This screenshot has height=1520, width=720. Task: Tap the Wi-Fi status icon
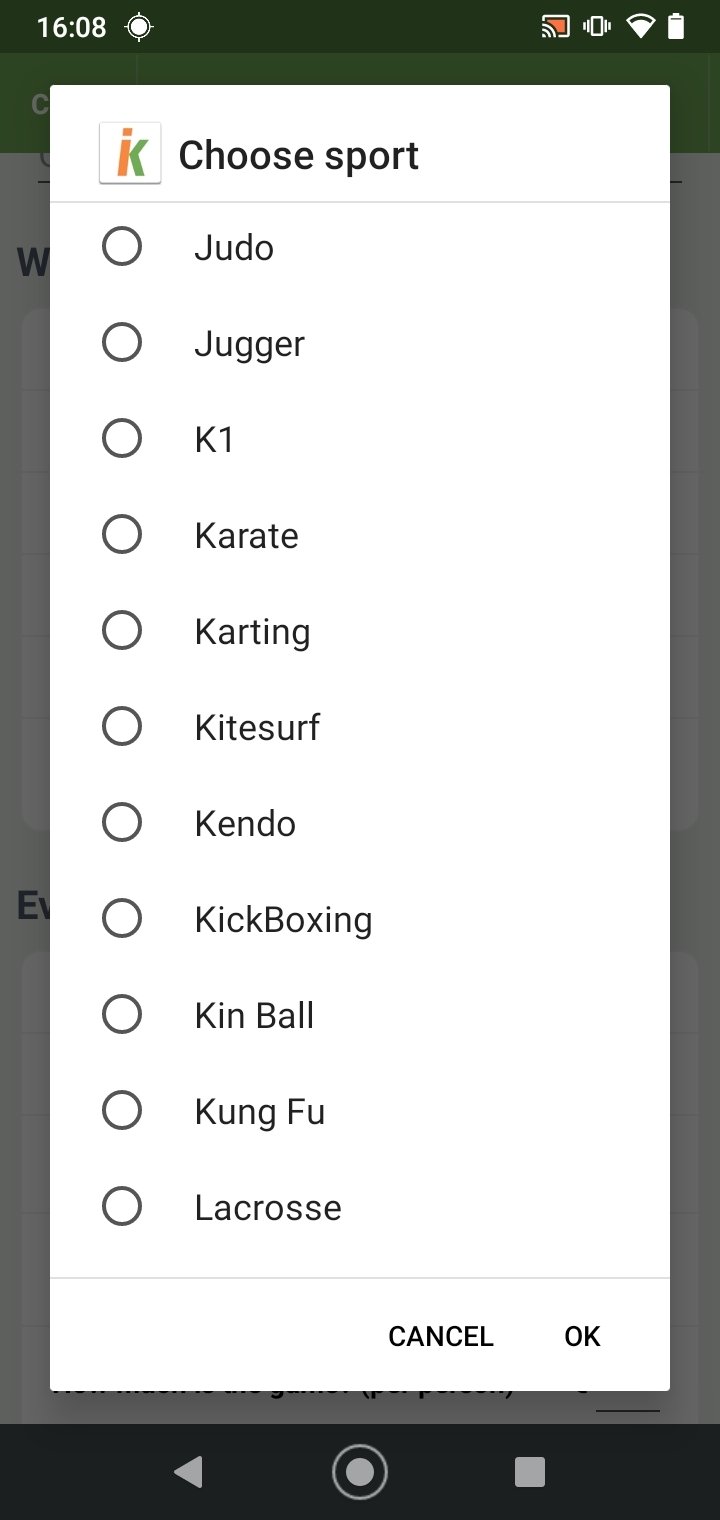640,27
